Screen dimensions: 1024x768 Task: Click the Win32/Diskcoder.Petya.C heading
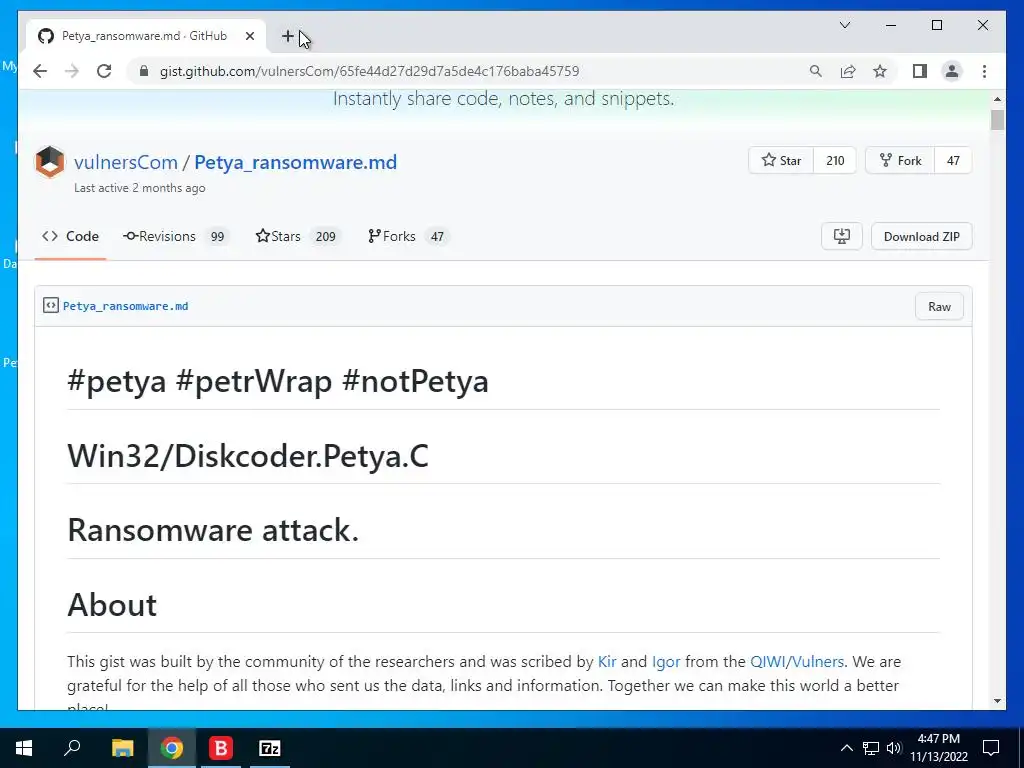(x=248, y=456)
